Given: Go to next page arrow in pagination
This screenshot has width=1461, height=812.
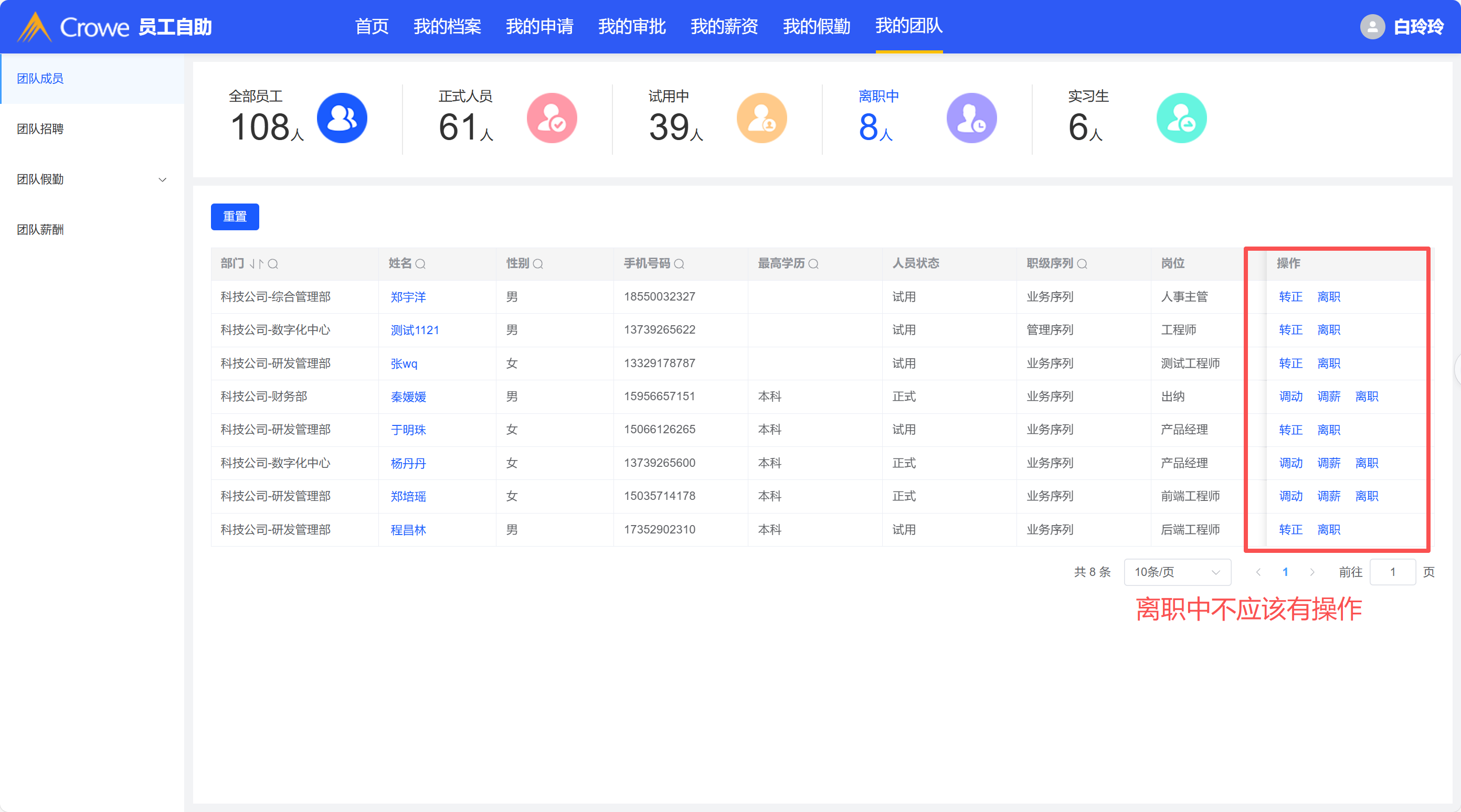Looking at the screenshot, I should tap(1312, 572).
